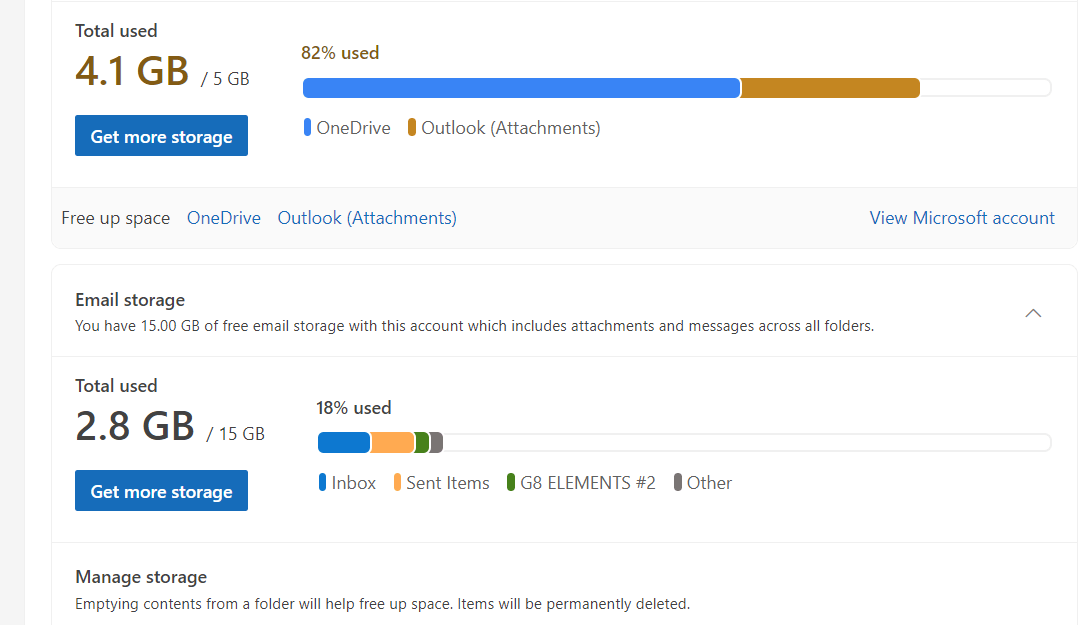The width and height of the screenshot is (1092, 625).
Task: Click Get more storage under Email storage
Action: click(x=161, y=490)
